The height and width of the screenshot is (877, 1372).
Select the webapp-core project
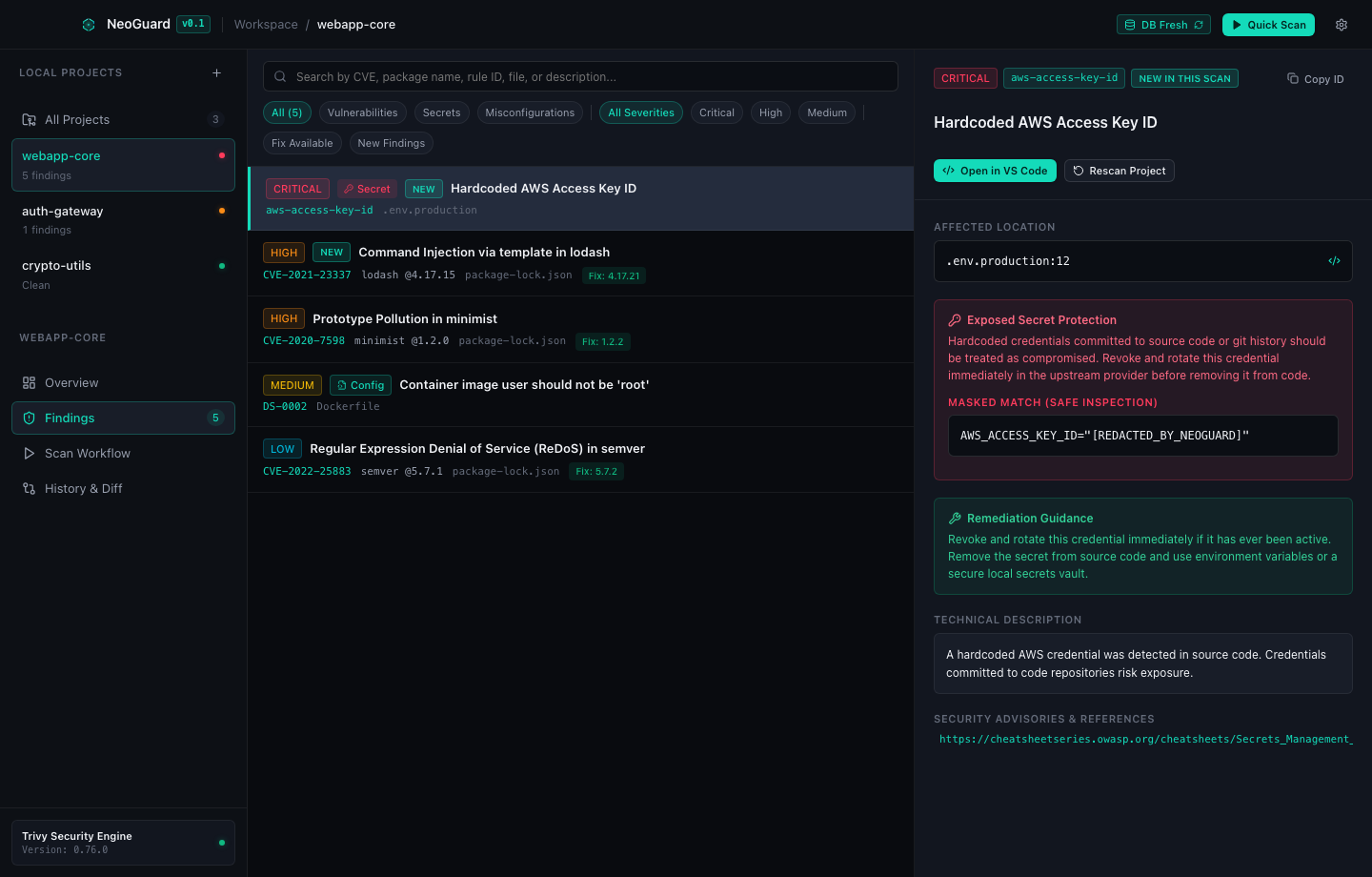123,165
